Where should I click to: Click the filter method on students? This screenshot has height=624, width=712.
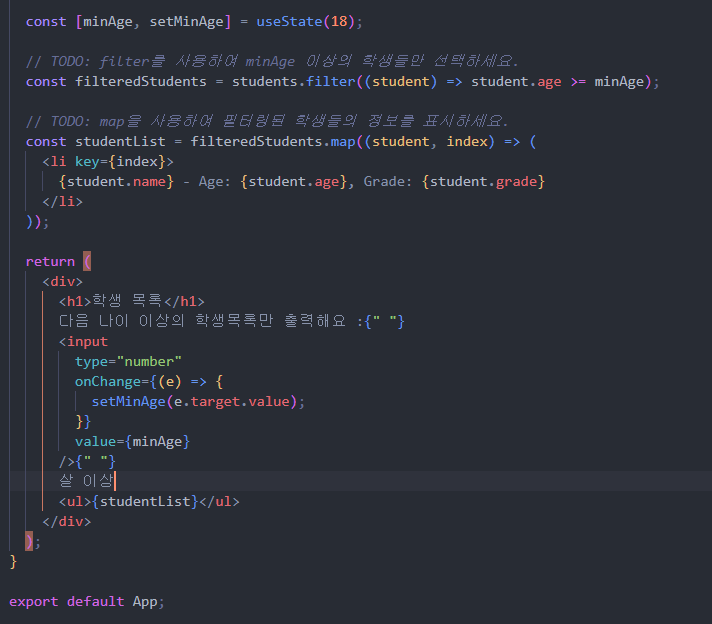point(331,81)
